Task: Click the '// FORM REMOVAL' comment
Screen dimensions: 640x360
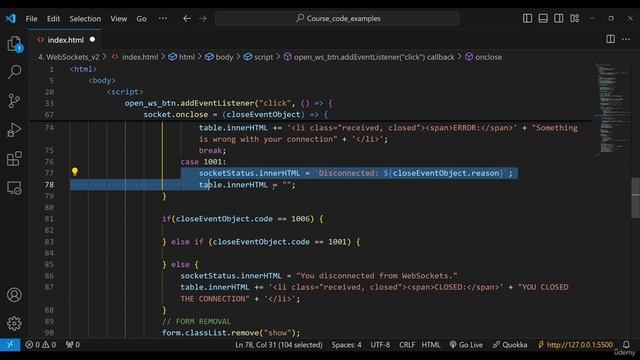Action: 196,321
